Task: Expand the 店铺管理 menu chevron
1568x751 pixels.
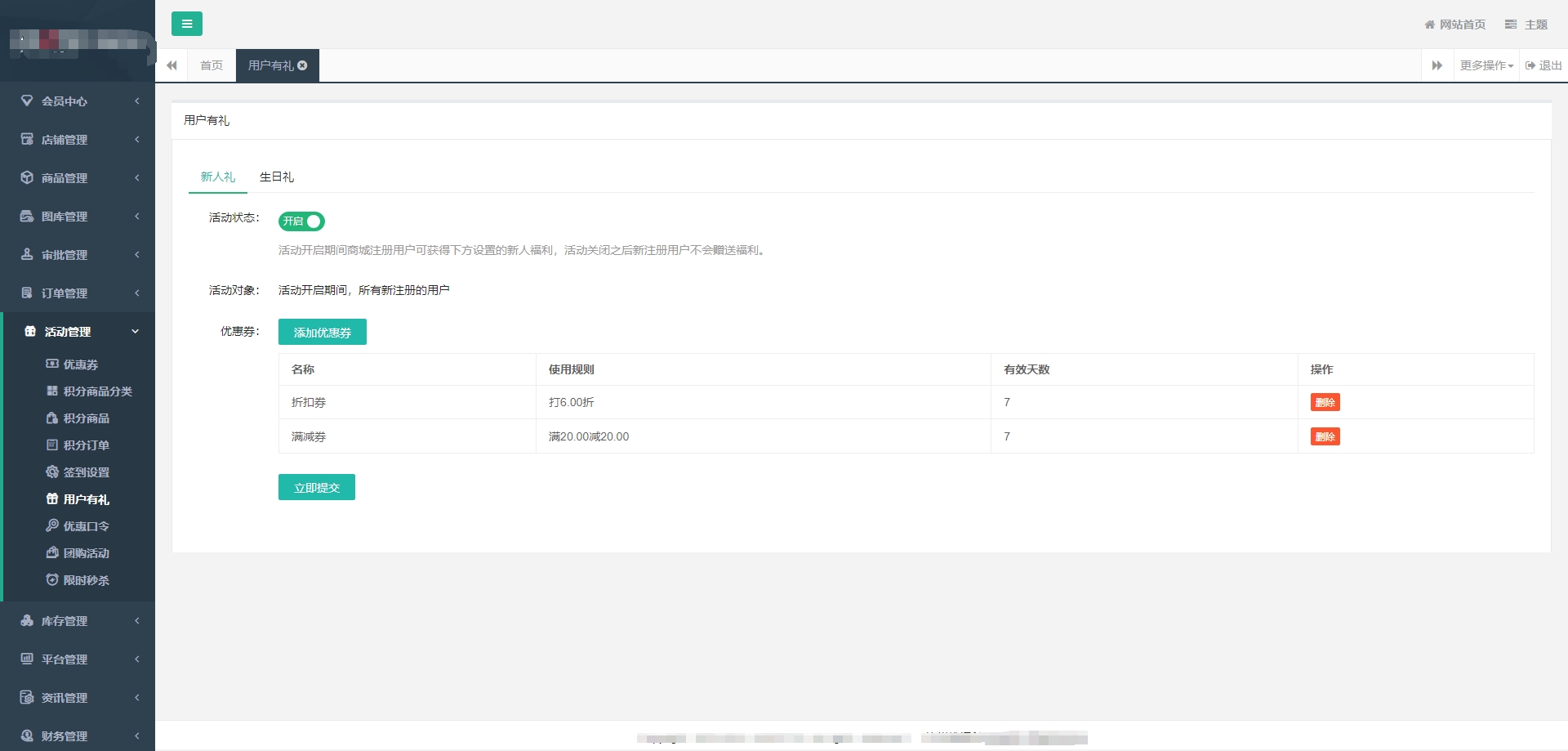Action: pyautogui.click(x=136, y=139)
